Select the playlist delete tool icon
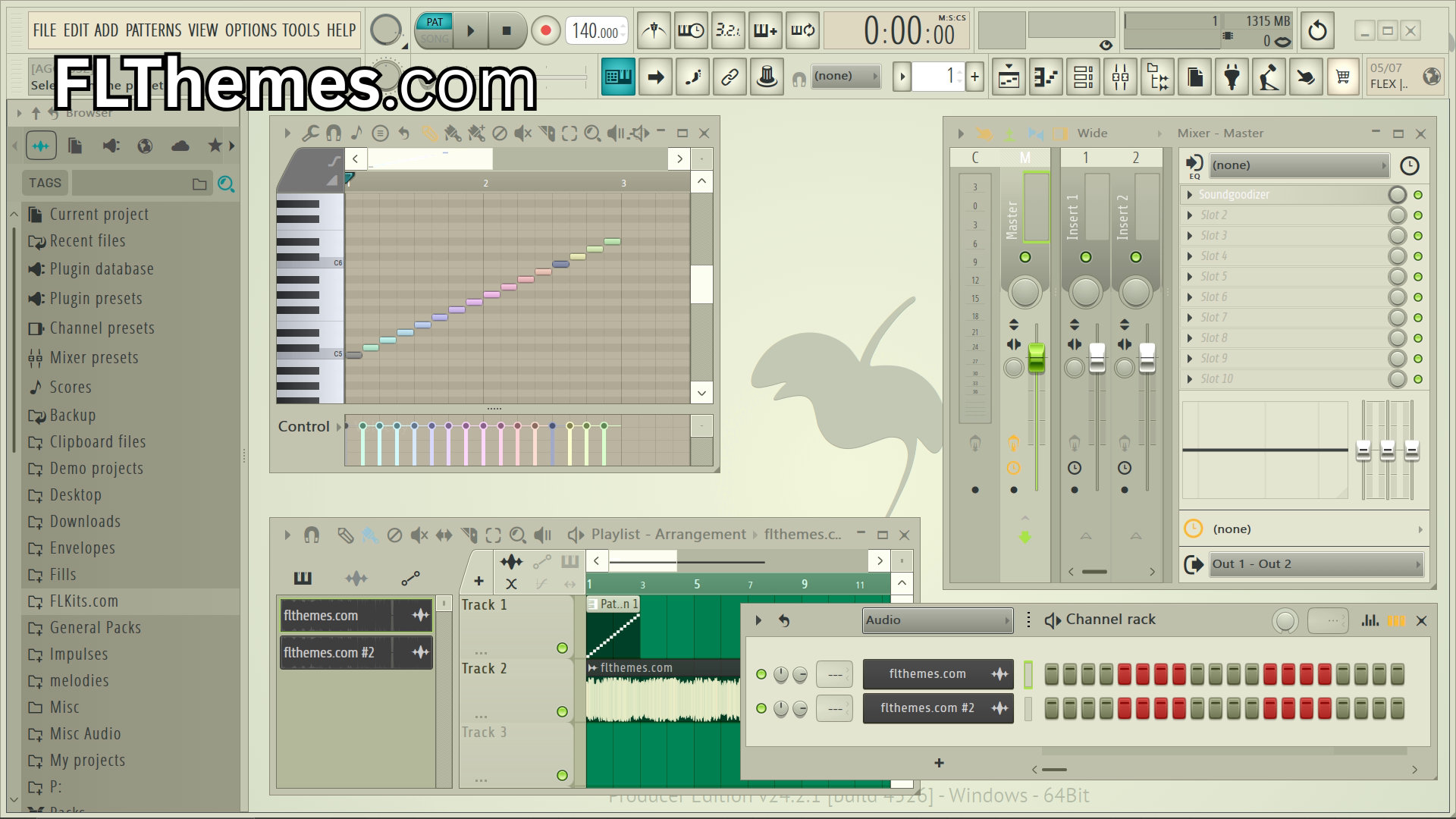Image resolution: width=1456 pixels, height=819 pixels. 394,535
